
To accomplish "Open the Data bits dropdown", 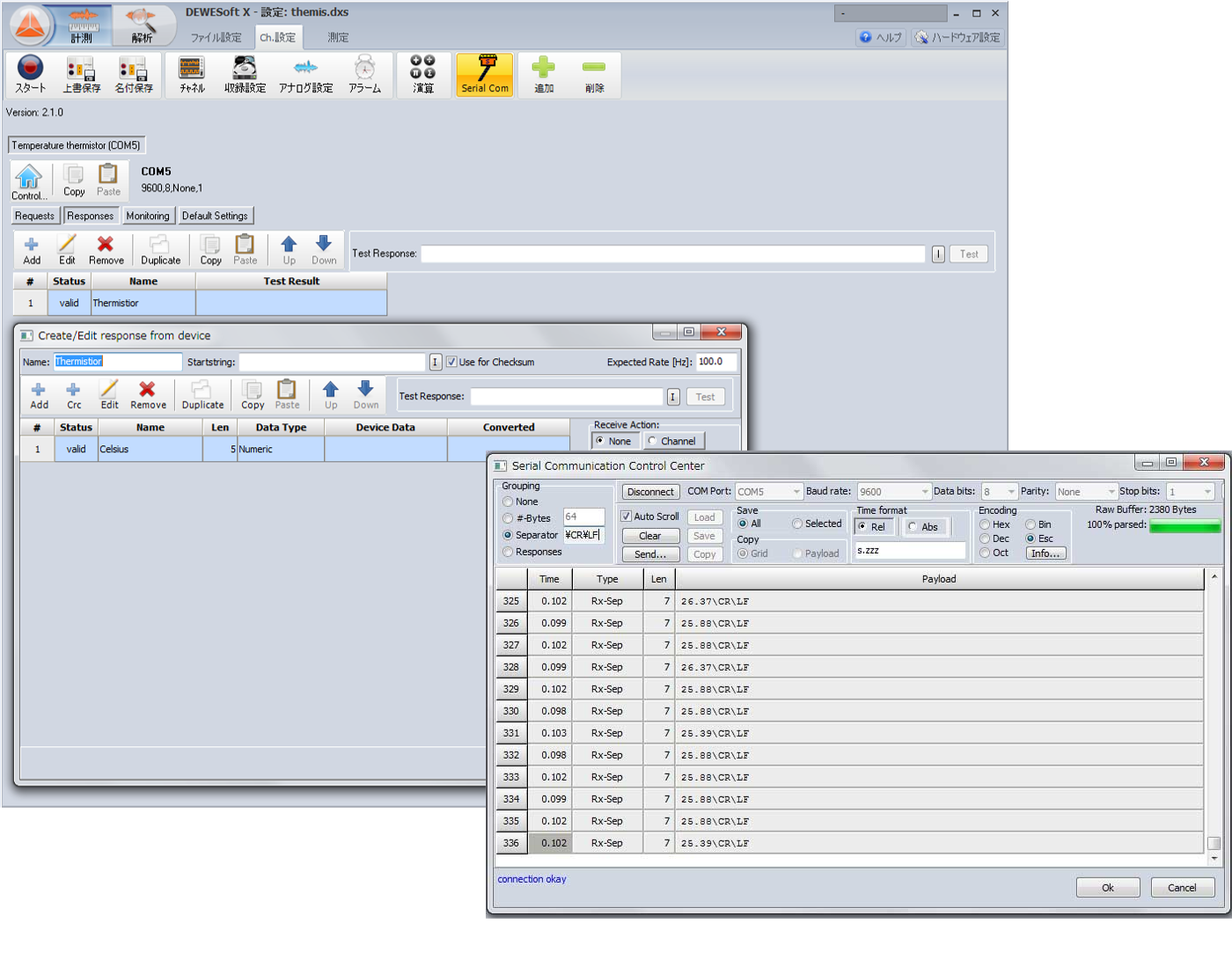I will coord(999,491).
